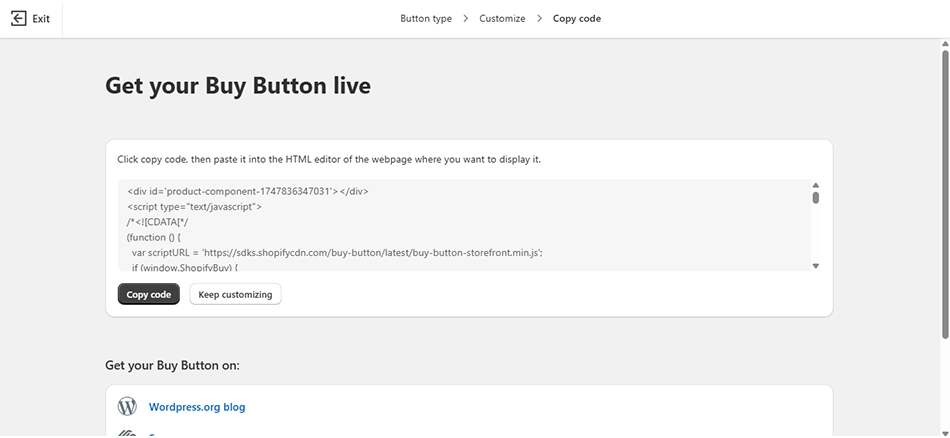Image resolution: width=950 pixels, height=438 pixels.
Task: Click the 'Get your Buy Button live' heading
Action: tap(238, 85)
